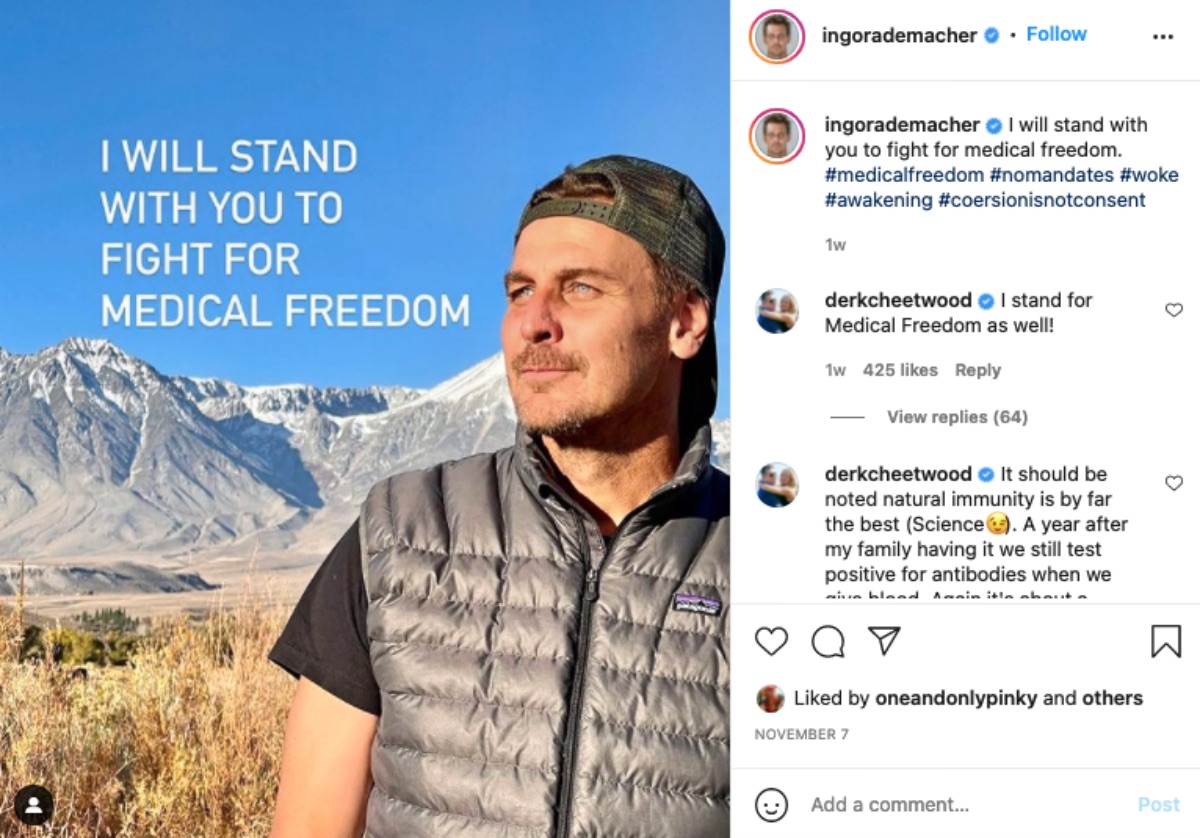This screenshot has width=1200, height=838.
Task: Click the emoji smiley face icon
Action: pyautogui.click(x=771, y=805)
